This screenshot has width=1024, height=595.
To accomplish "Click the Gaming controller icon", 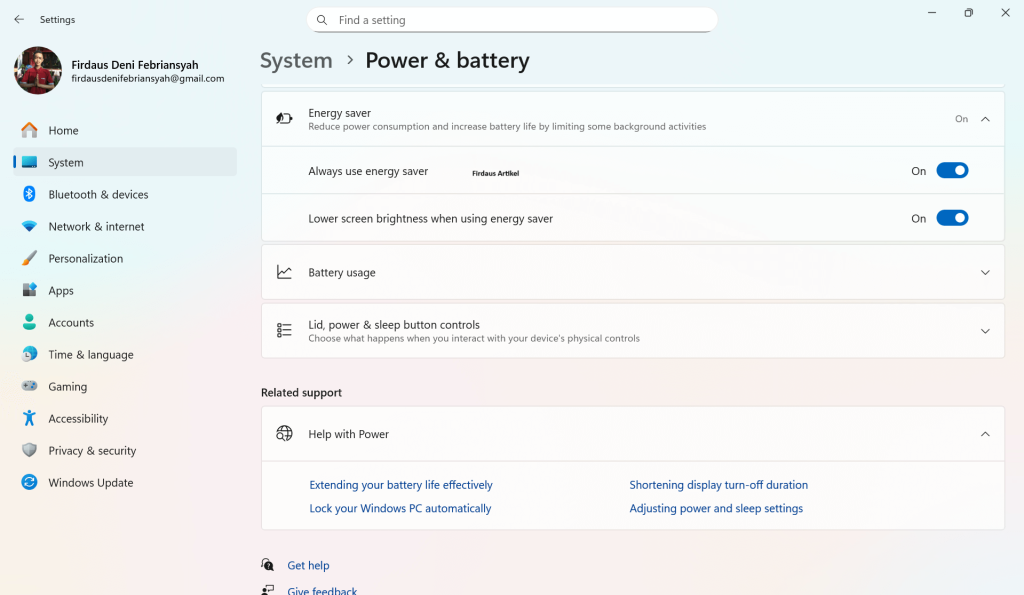I will [x=29, y=386].
